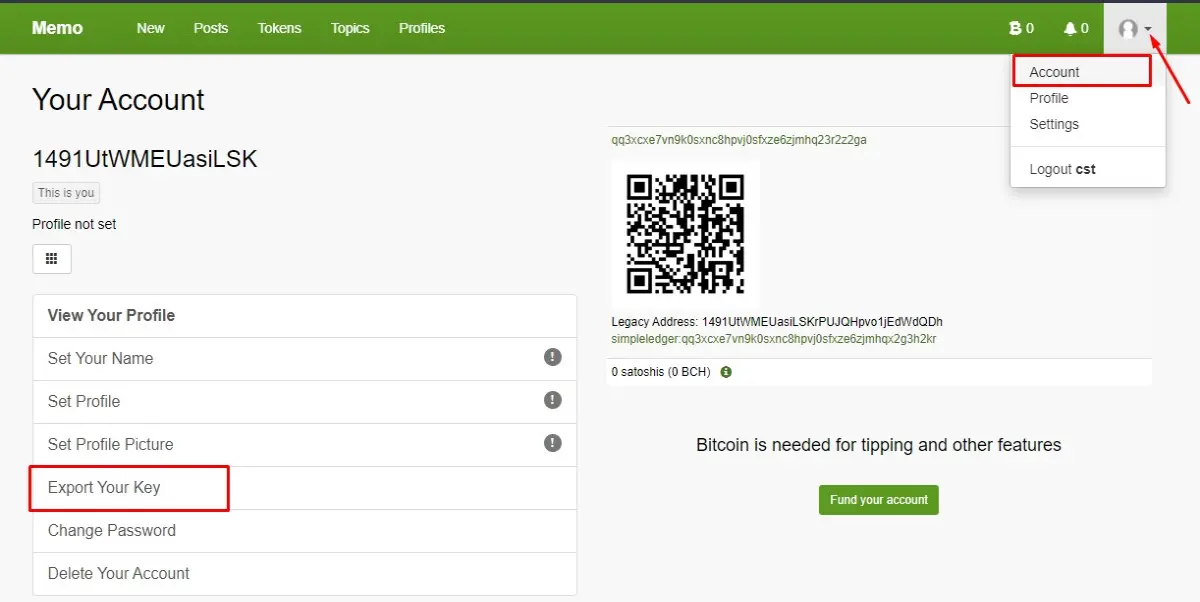Open Change Password option
1200x602 pixels.
pyautogui.click(x=305, y=531)
